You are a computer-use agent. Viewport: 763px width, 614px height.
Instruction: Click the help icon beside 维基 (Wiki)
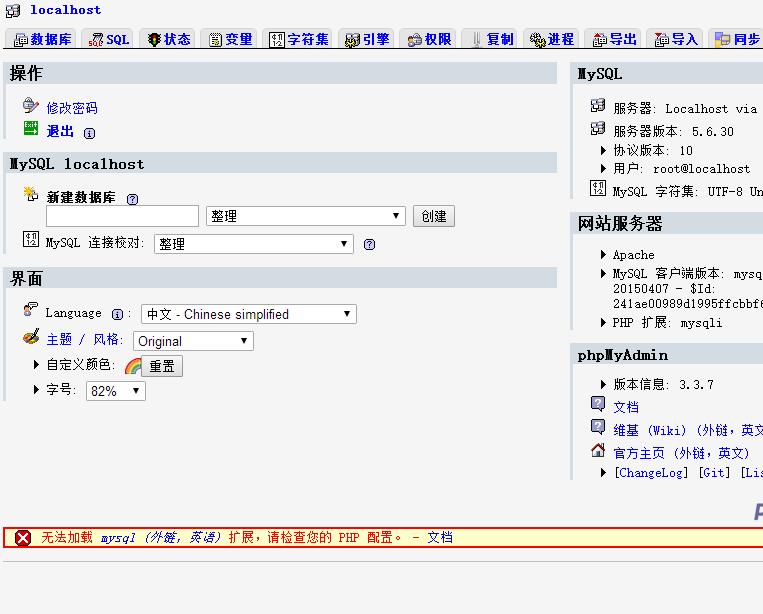(598, 427)
